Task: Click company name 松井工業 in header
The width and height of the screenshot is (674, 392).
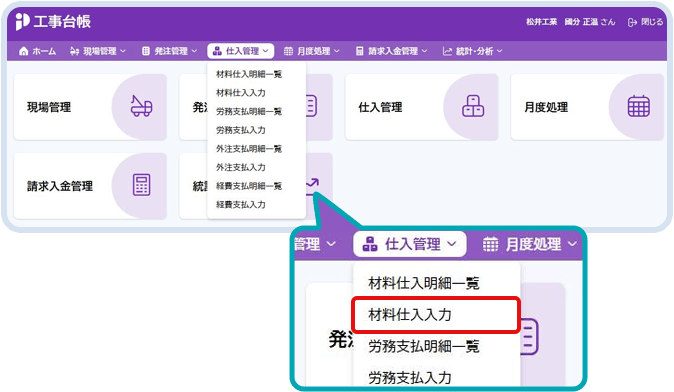Action: pyautogui.click(x=542, y=22)
